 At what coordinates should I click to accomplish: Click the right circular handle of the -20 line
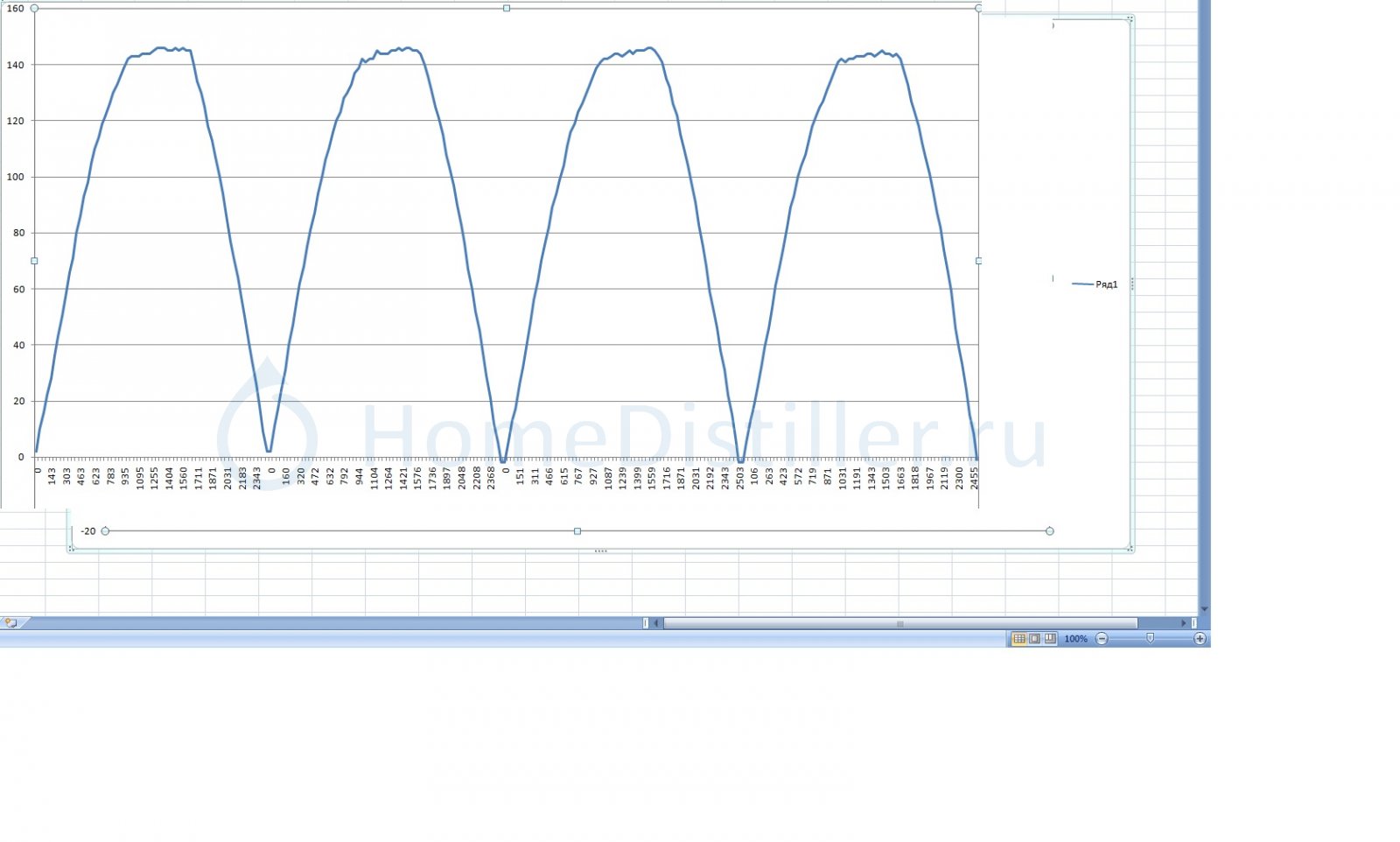click(x=1050, y=531)
